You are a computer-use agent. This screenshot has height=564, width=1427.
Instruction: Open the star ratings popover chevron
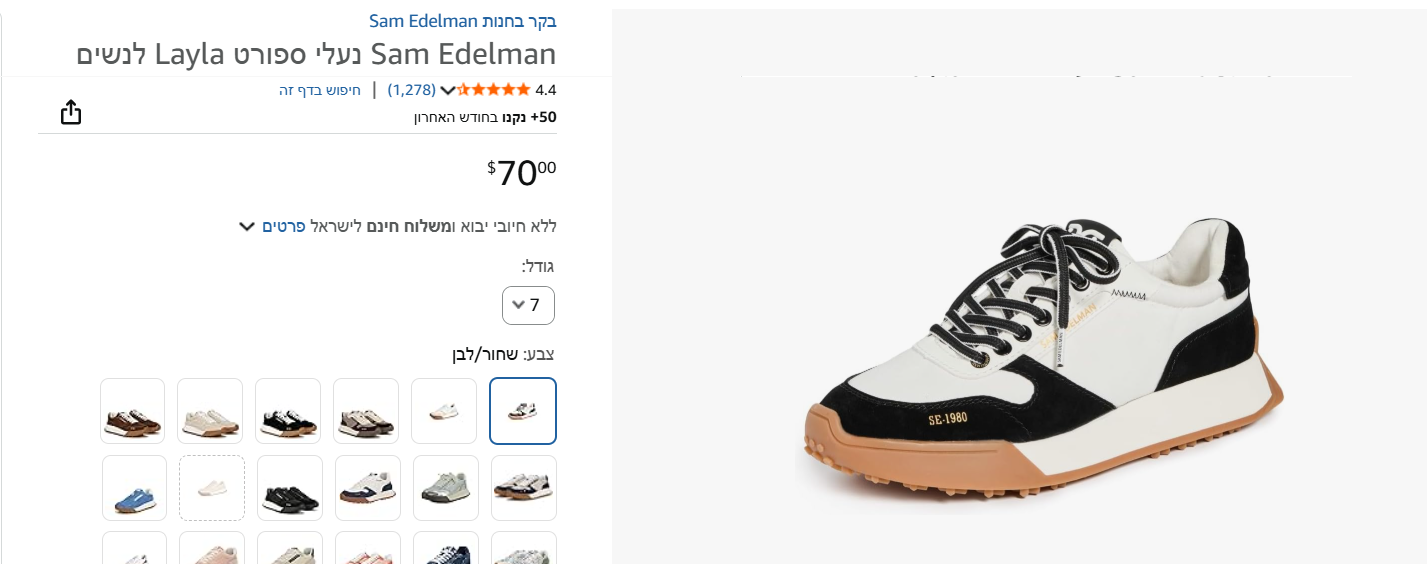tap(448, 90)
